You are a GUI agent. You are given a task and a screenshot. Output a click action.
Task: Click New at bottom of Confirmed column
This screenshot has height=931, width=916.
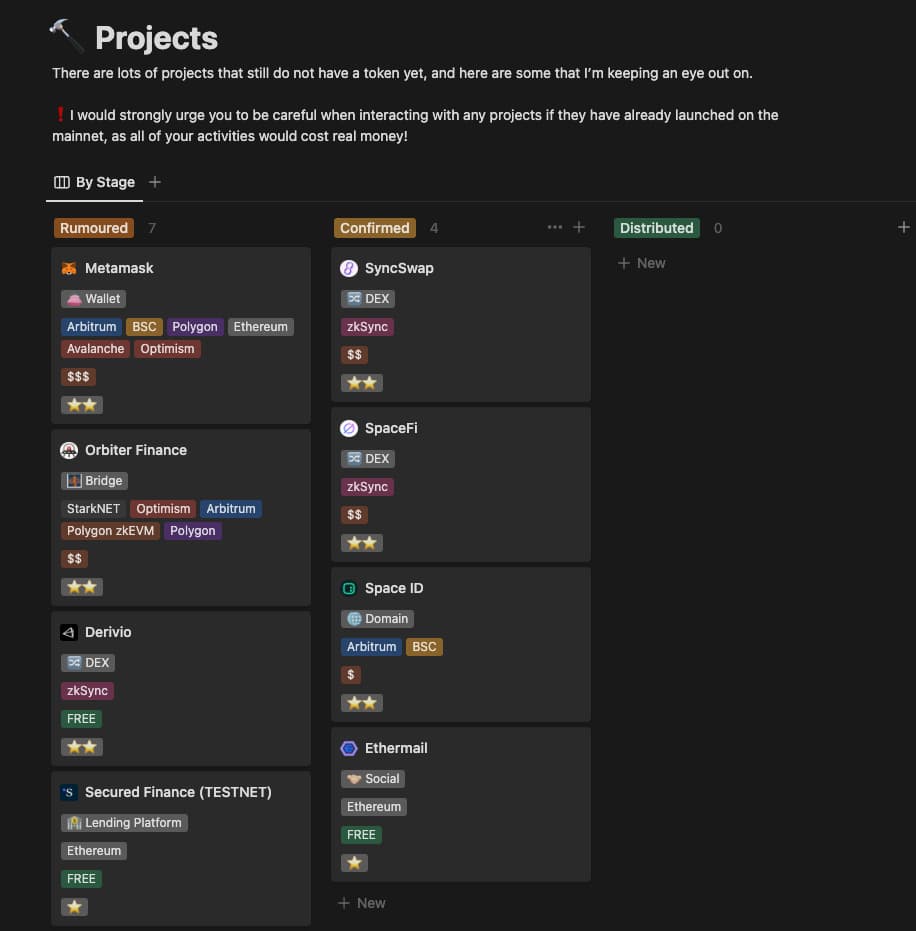(x=362, y=903)
